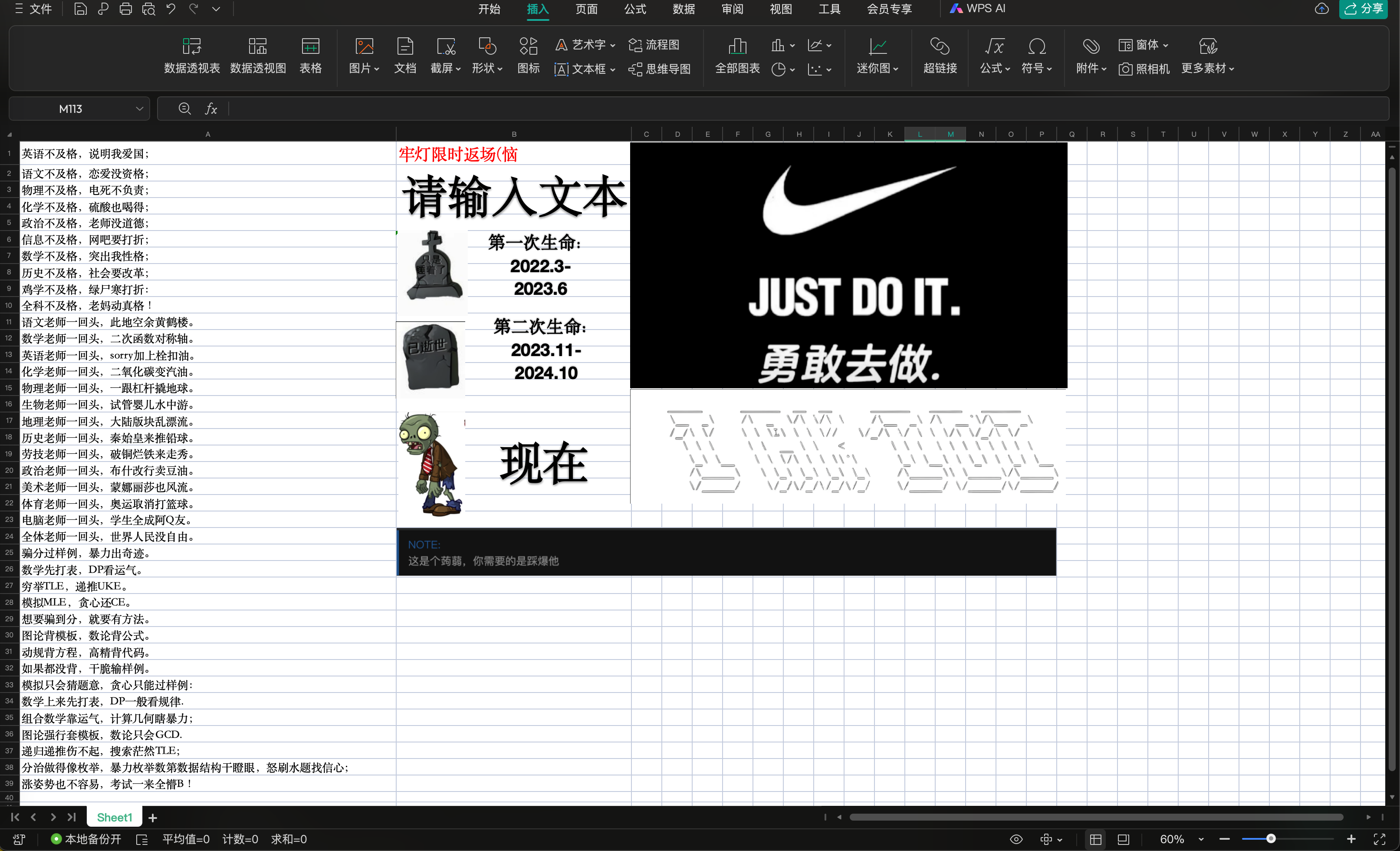
Task: Switch to the 审阅 Review tab
Action: coord(733,9)
